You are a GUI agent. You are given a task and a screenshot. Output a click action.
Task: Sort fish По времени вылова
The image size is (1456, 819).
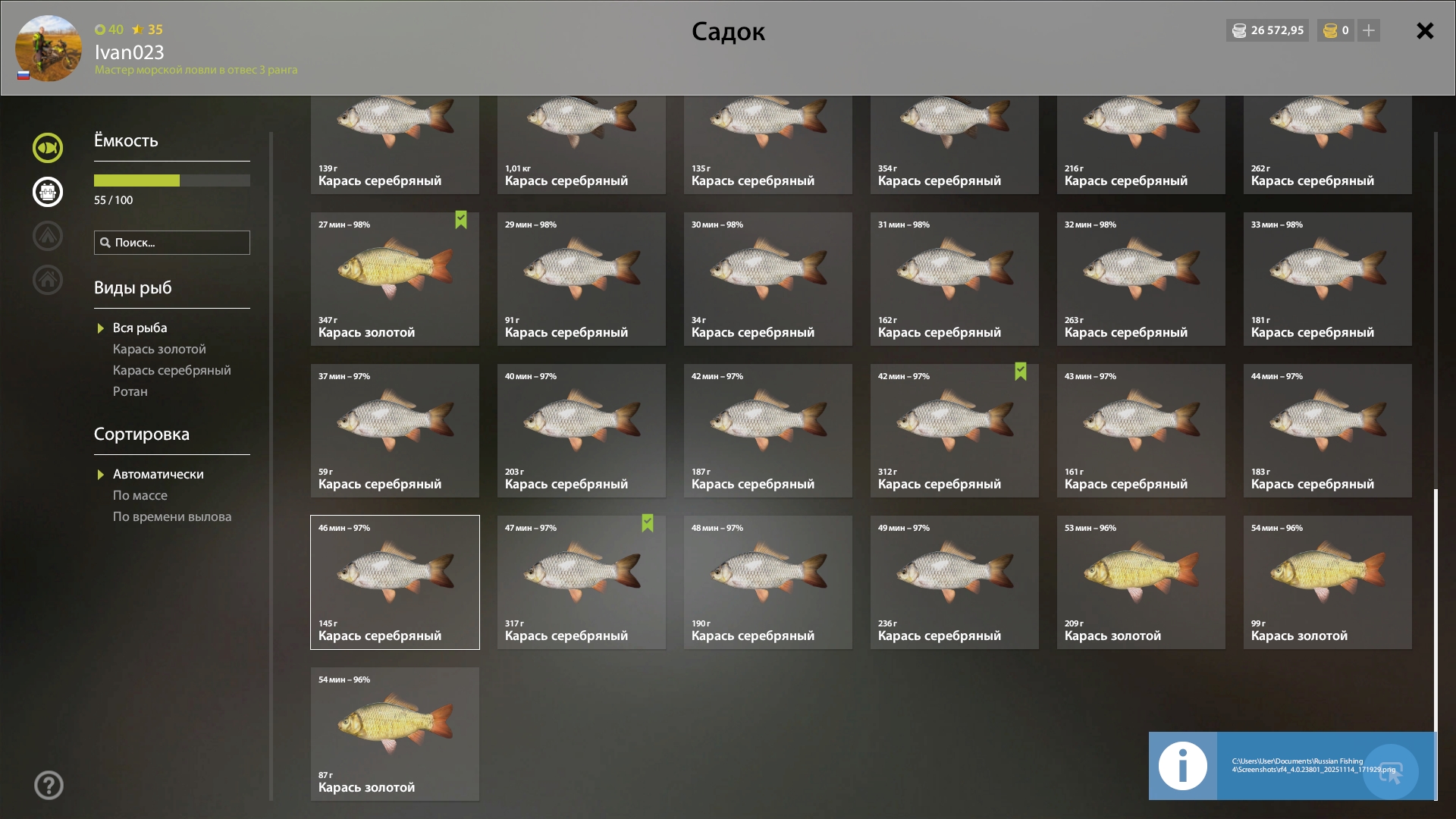[x=172, y=516]
